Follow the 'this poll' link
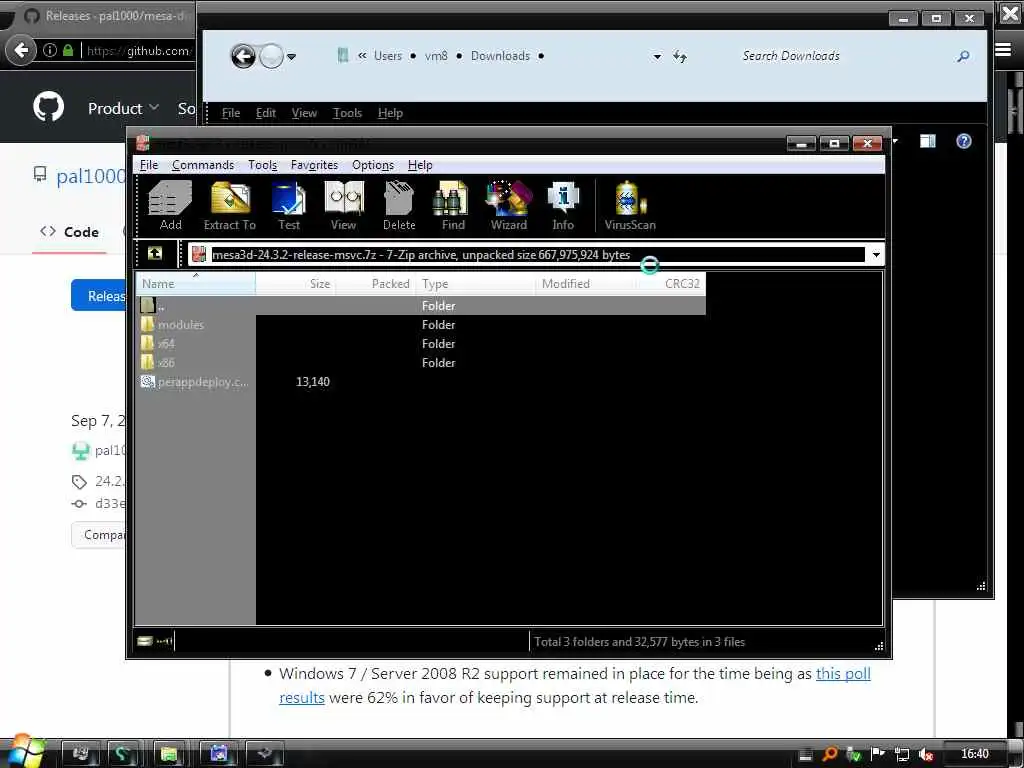Image resolution: width=1024 pixels, height=768 pixels. [843, 673]
